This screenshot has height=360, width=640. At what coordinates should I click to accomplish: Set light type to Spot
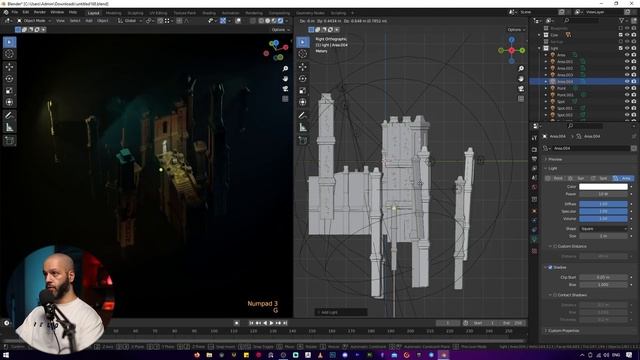[600, 178]
